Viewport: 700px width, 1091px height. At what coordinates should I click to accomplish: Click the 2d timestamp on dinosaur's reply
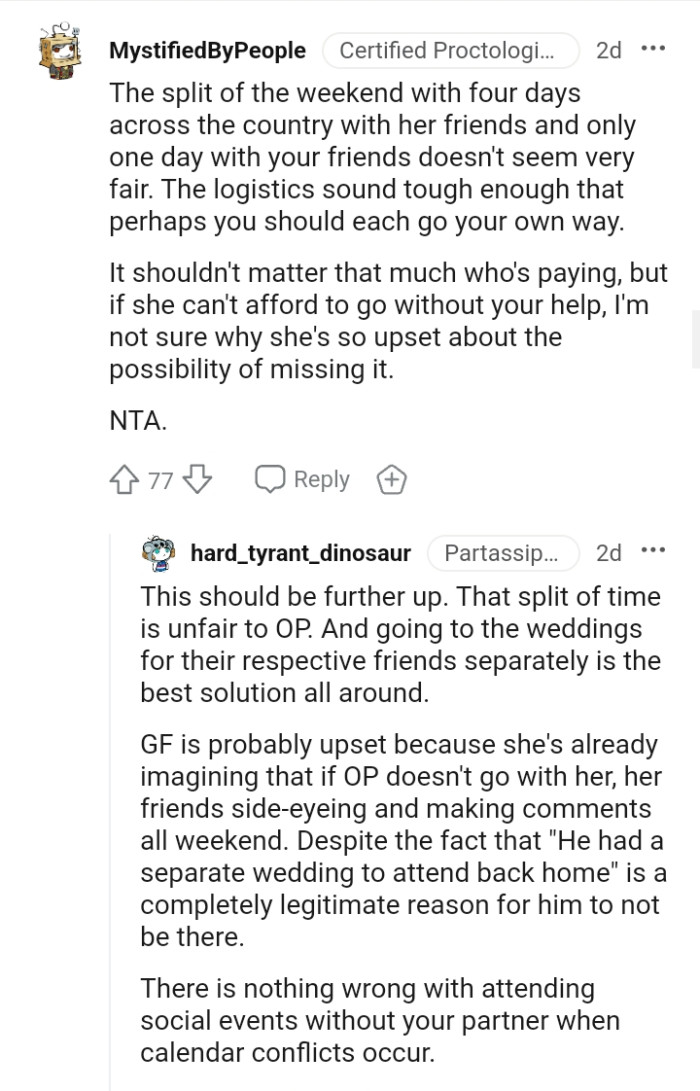(x=608, y=552)
